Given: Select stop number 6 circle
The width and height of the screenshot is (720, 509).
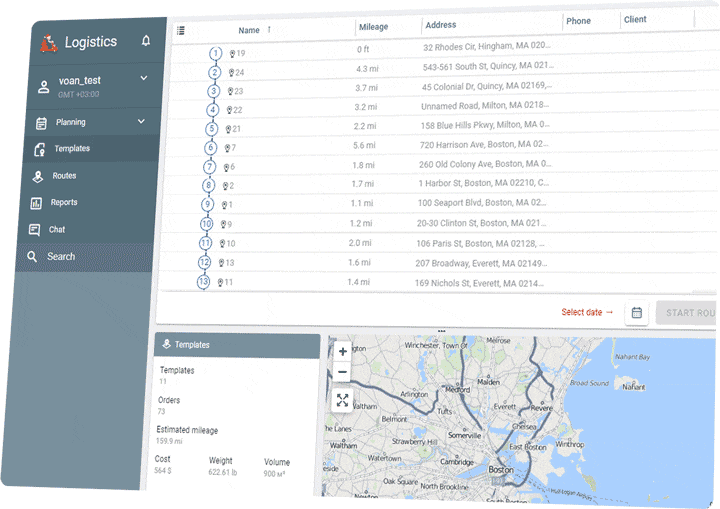Looking at the screenshot, I should (x=210, y=147).
